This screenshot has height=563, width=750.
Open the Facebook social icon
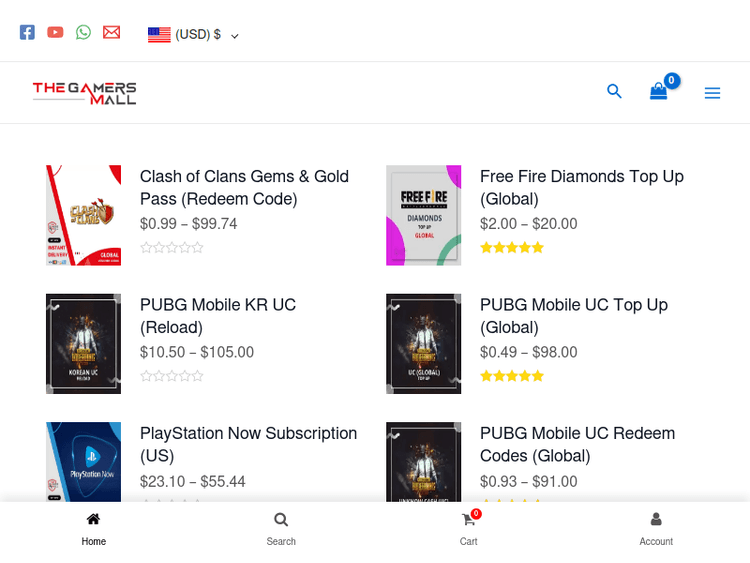(x=27, y=32)
